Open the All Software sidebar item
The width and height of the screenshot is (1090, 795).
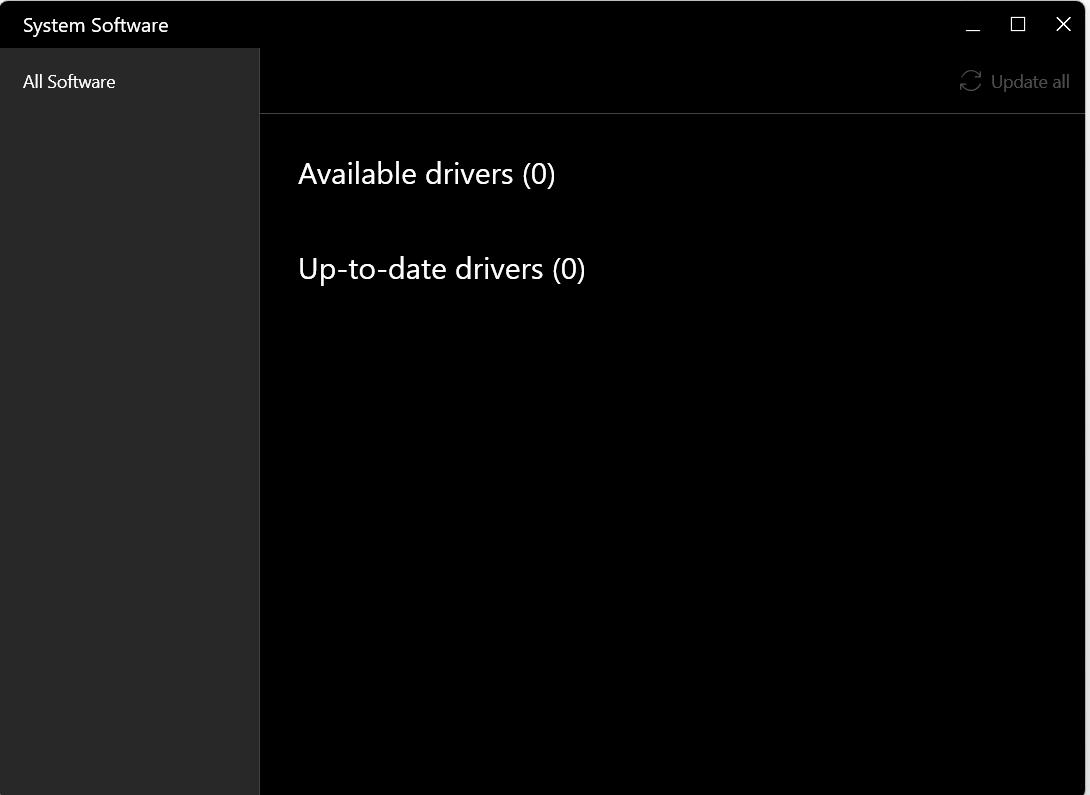click(x=69, y=82)
